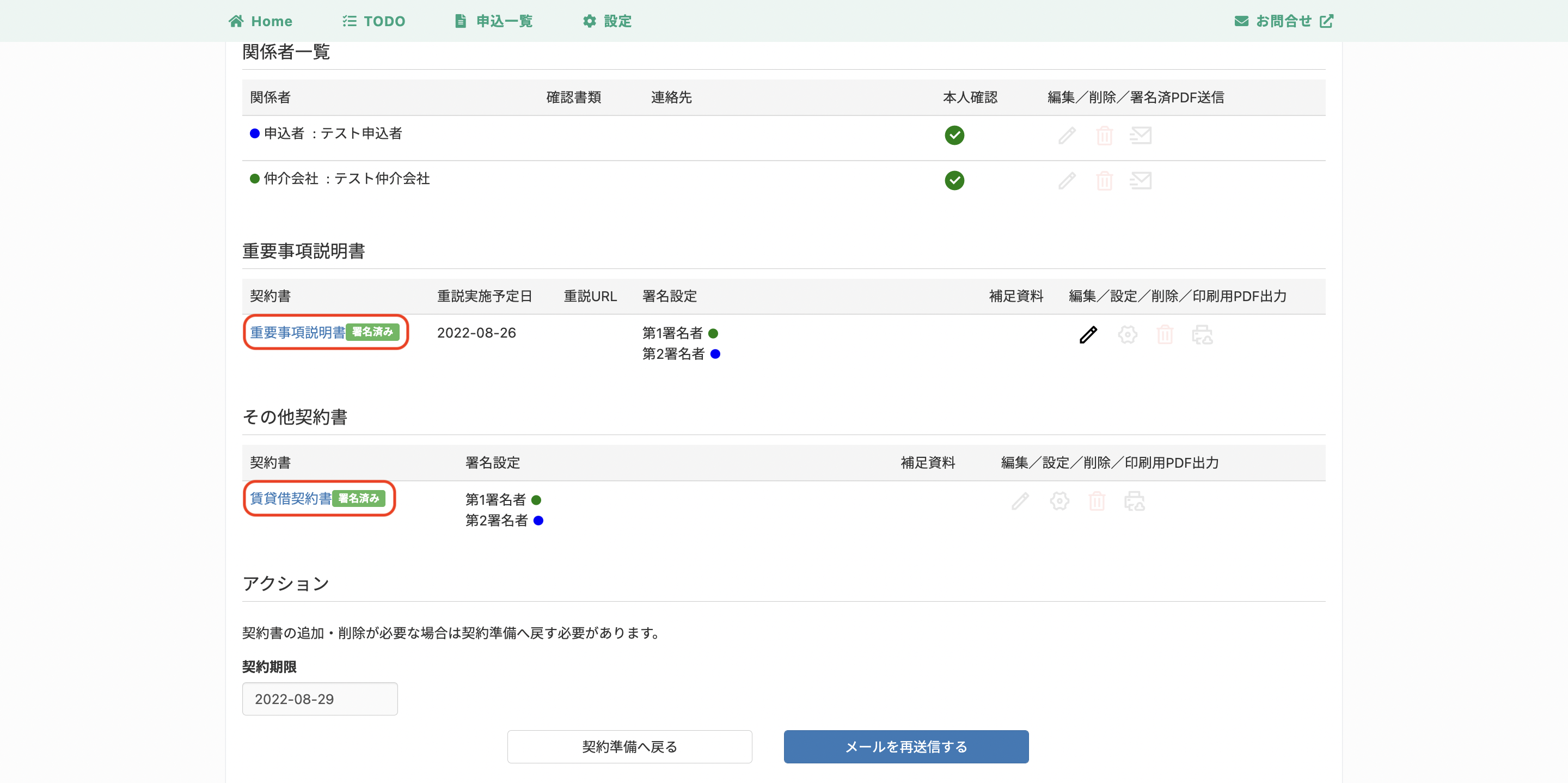
Task: Click the document icon beside 申込一覧
Action: pyautogui.click(x=461, y=21)
